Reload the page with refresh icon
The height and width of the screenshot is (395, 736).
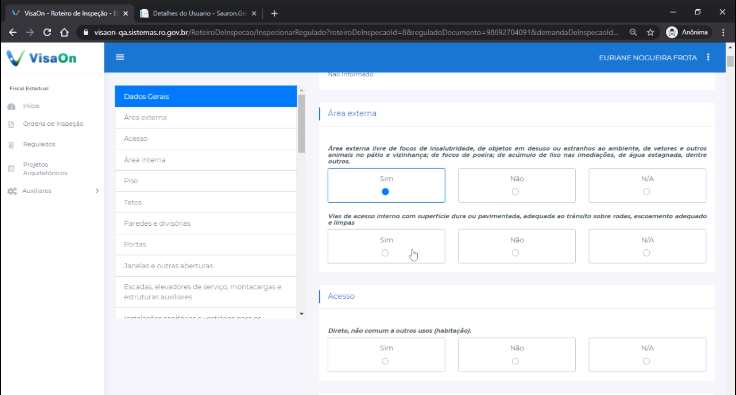tap(47, 32)
